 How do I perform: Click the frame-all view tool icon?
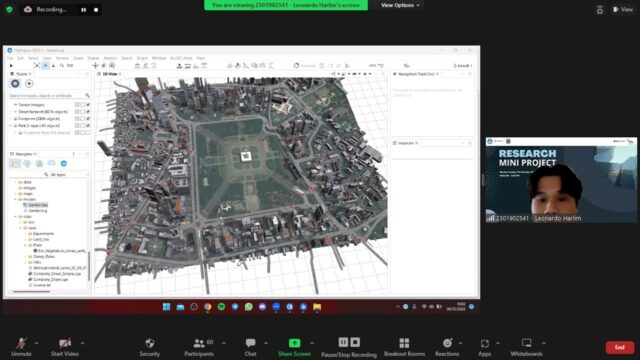(x=37, y=65)
